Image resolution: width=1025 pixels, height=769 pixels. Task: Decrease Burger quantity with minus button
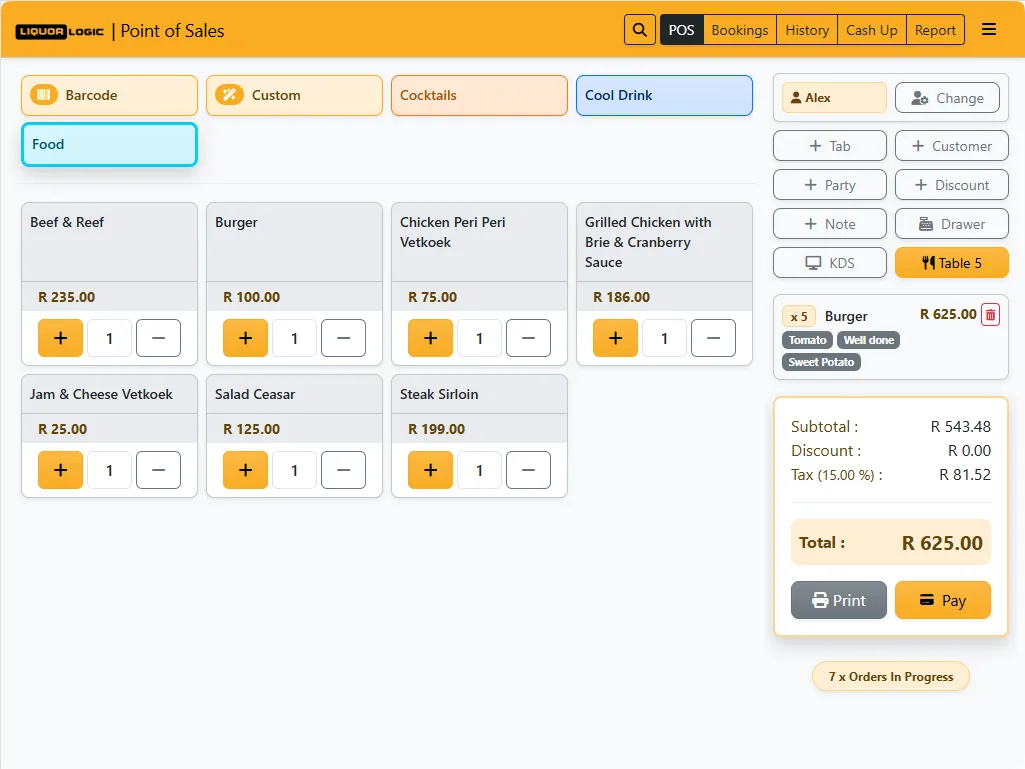click(x=343, y=338)
